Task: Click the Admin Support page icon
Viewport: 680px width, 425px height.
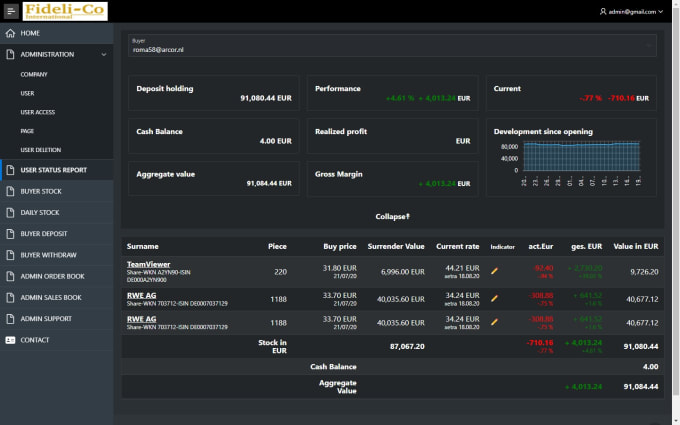Action: pos(10,319)
